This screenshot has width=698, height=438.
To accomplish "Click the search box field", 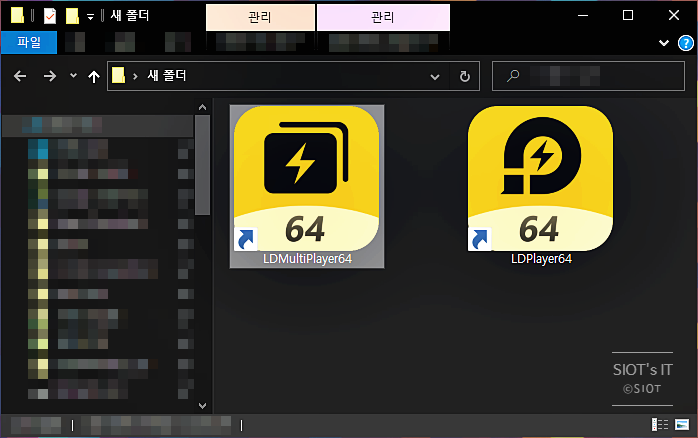I will click(x=588, y=76).
